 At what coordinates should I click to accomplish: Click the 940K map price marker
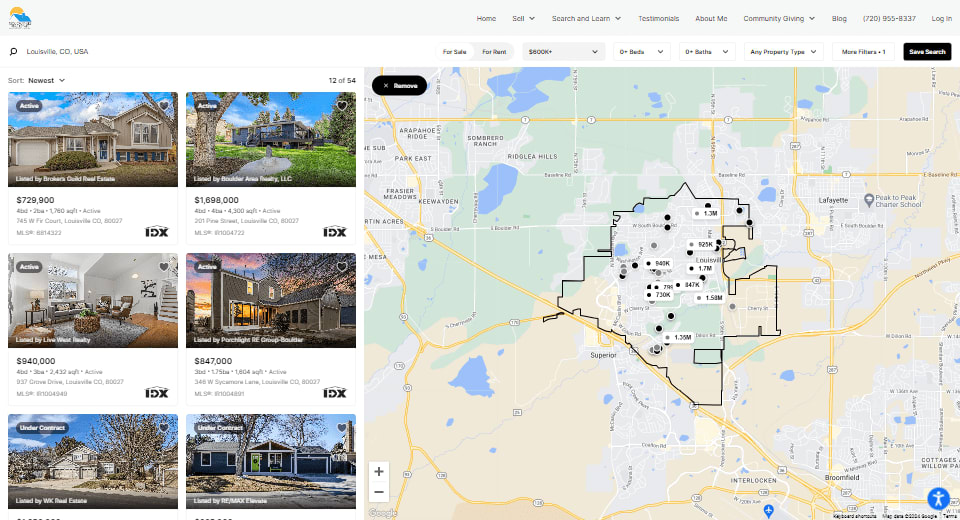click(659, 263)
